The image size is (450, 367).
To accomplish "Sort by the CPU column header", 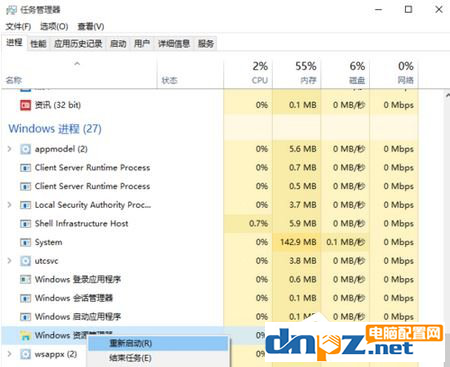I will coord(248,73).
